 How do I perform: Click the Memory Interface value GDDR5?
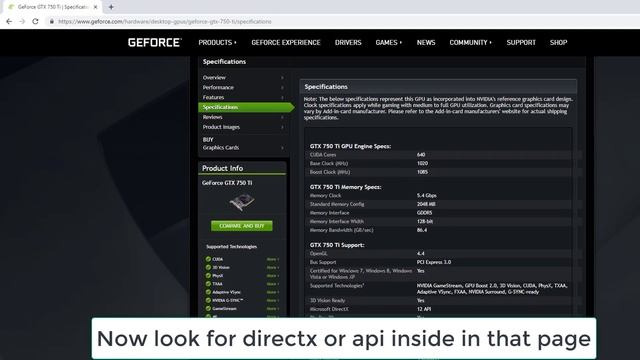point(424,213)
